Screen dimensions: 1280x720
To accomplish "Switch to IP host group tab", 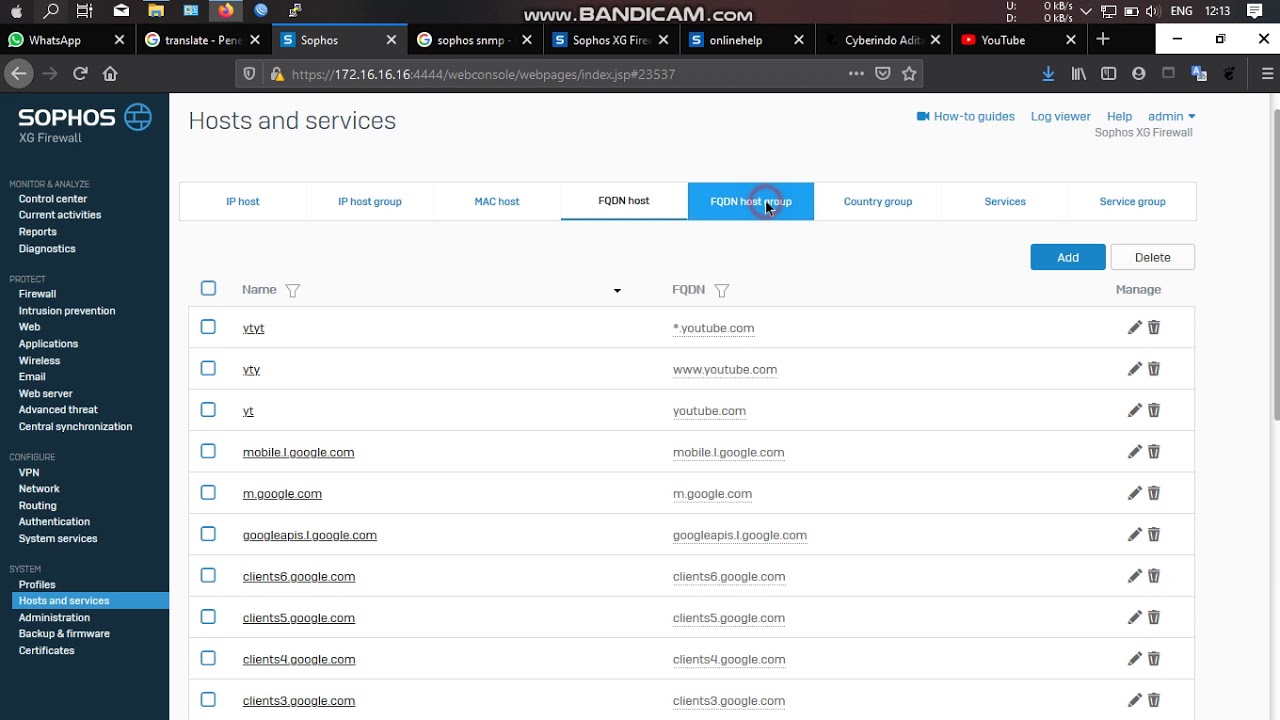I will 370,201.
